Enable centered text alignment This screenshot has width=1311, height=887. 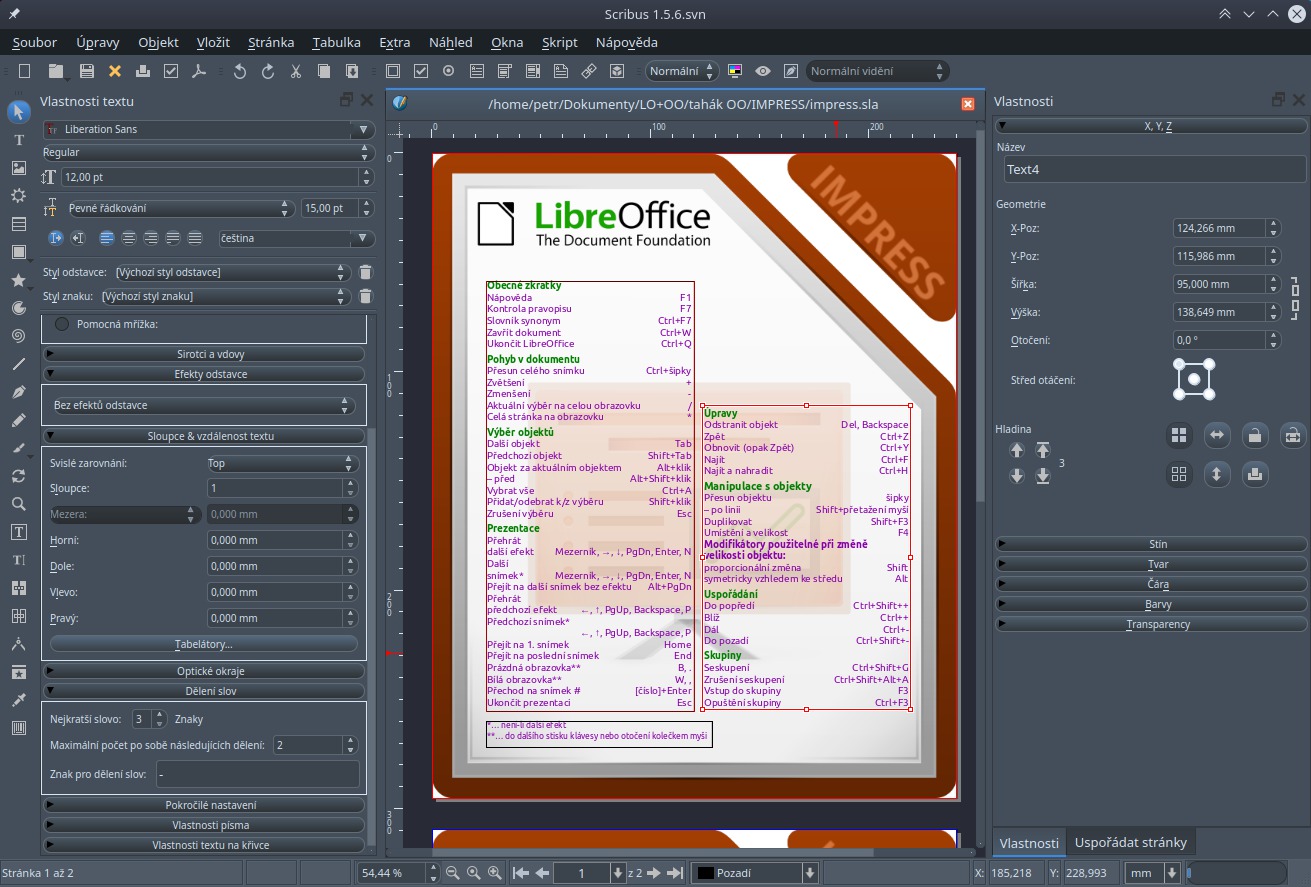pyautogui.click(x=129, y=238)
